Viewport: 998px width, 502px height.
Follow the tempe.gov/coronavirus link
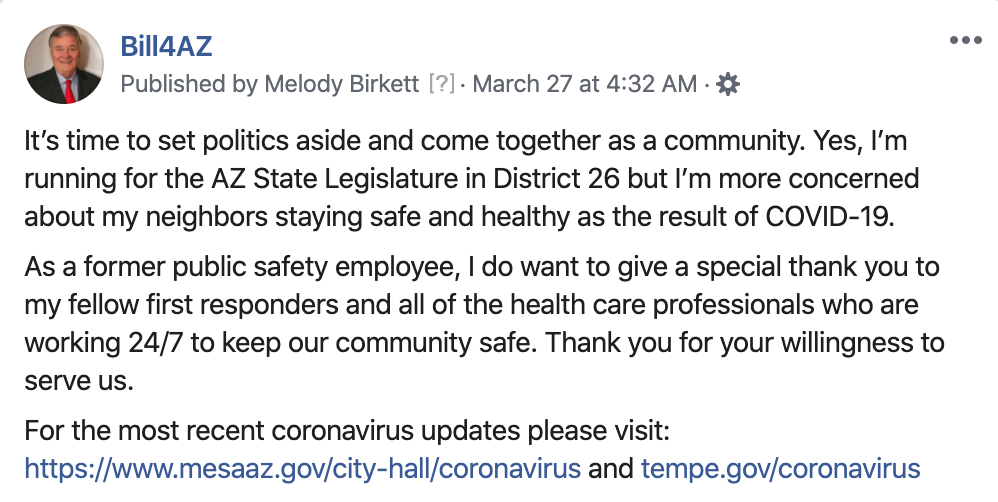click(780, 469)
